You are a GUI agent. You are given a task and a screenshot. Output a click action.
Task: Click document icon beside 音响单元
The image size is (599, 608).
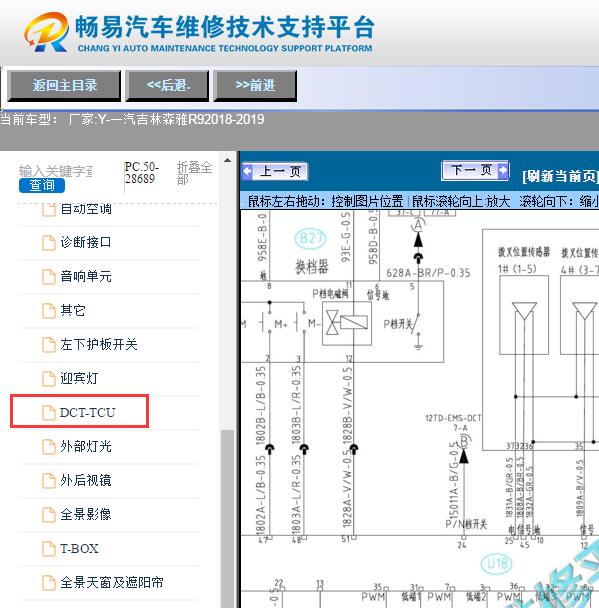point(49,277)
